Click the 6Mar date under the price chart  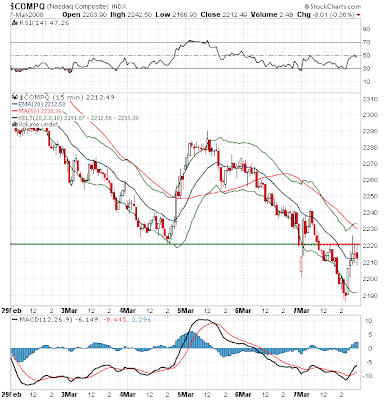point(244,310)
